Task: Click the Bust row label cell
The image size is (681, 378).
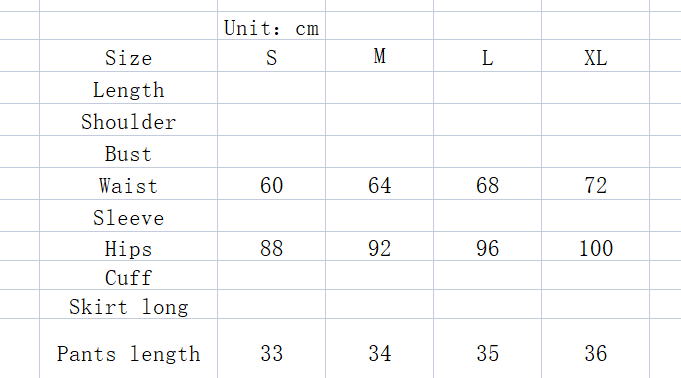Action: click(129, 152)
